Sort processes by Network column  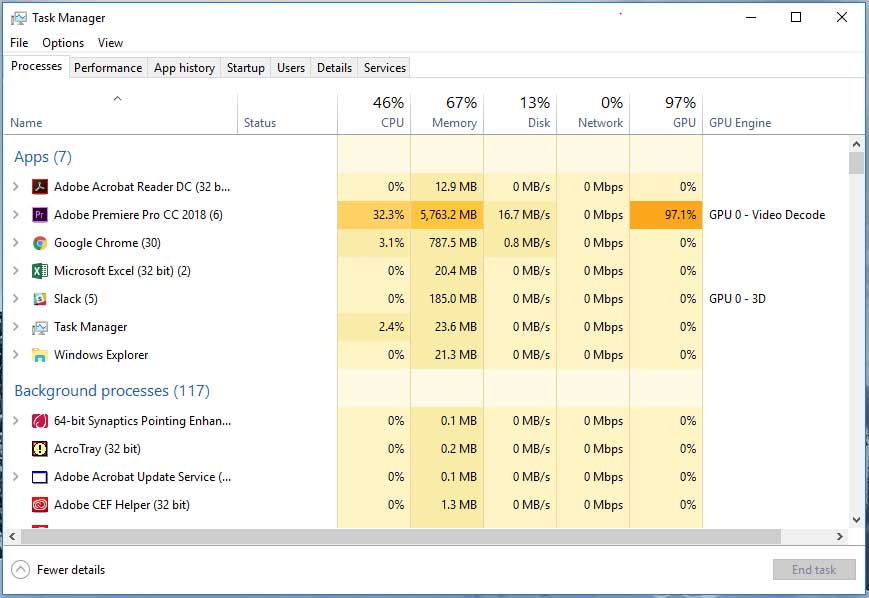[x=594, y=114]
